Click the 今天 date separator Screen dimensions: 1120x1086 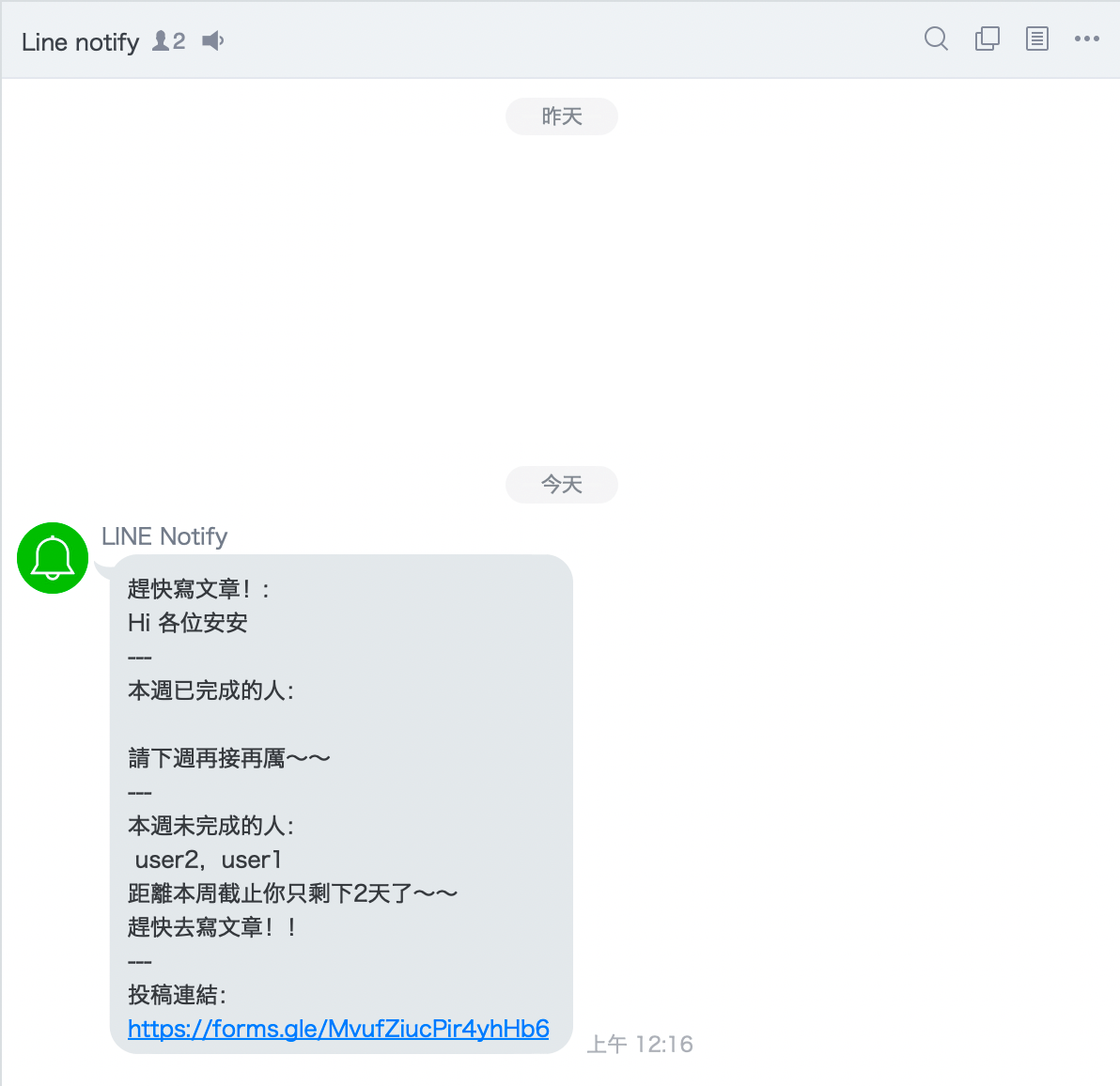[562, 485]
